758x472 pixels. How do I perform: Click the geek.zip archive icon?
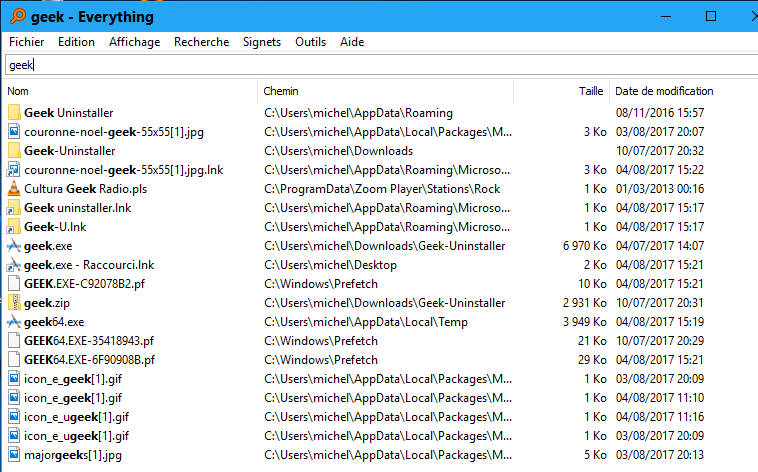(14, 303)
